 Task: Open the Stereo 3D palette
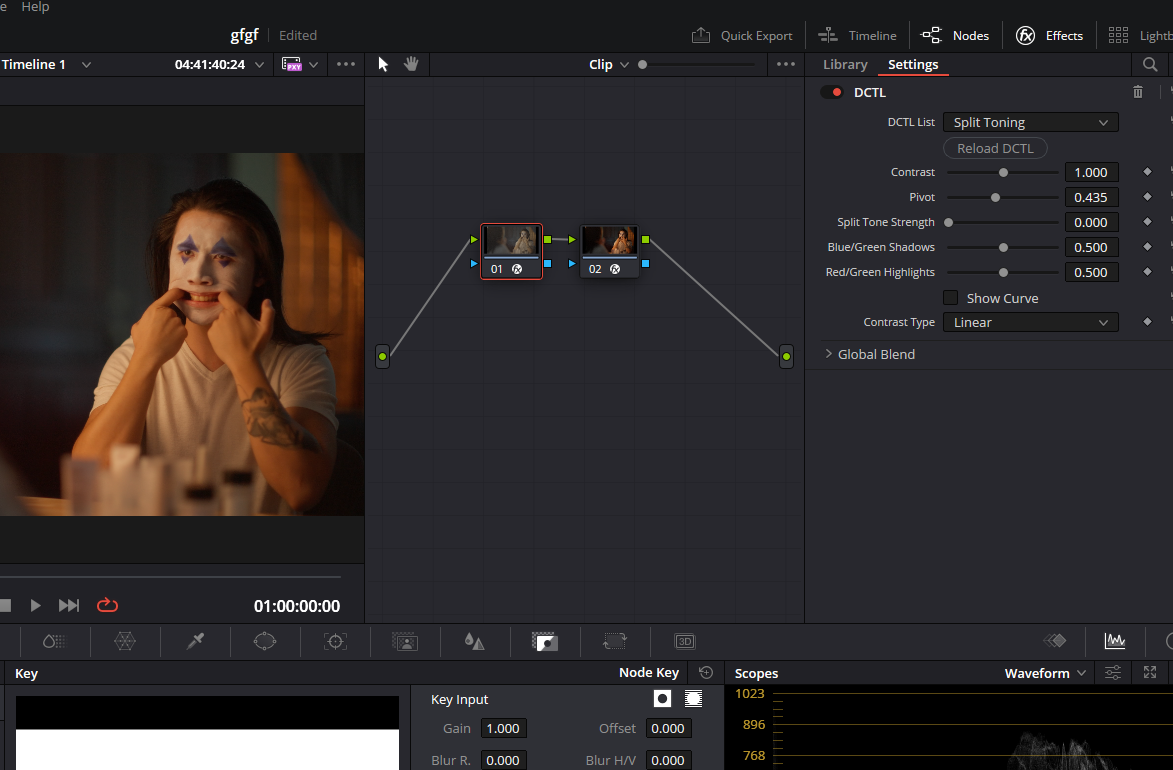[x=685, y=641]
